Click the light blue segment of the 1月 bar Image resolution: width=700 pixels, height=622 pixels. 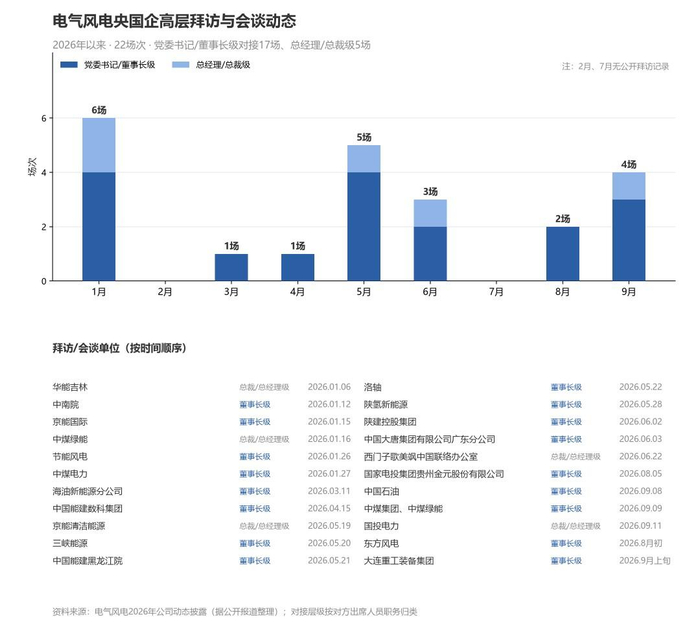[x=99, y=145]
